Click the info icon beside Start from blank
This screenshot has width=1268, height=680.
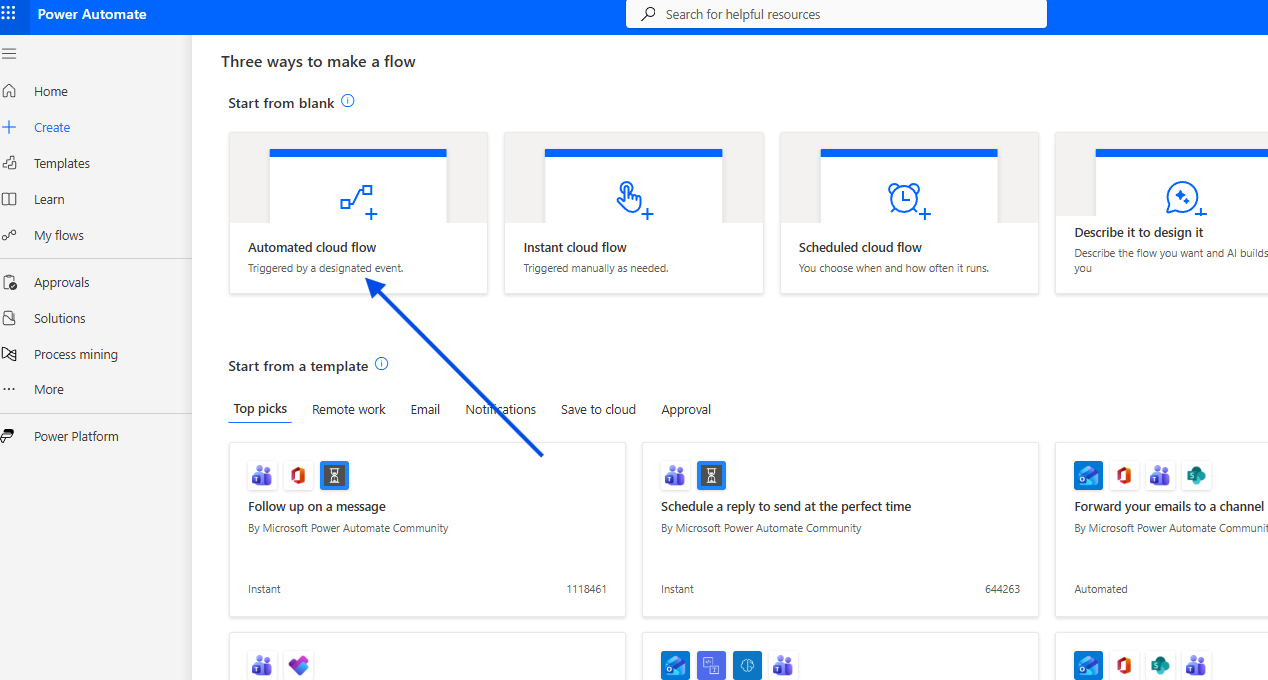coord(348,101)
